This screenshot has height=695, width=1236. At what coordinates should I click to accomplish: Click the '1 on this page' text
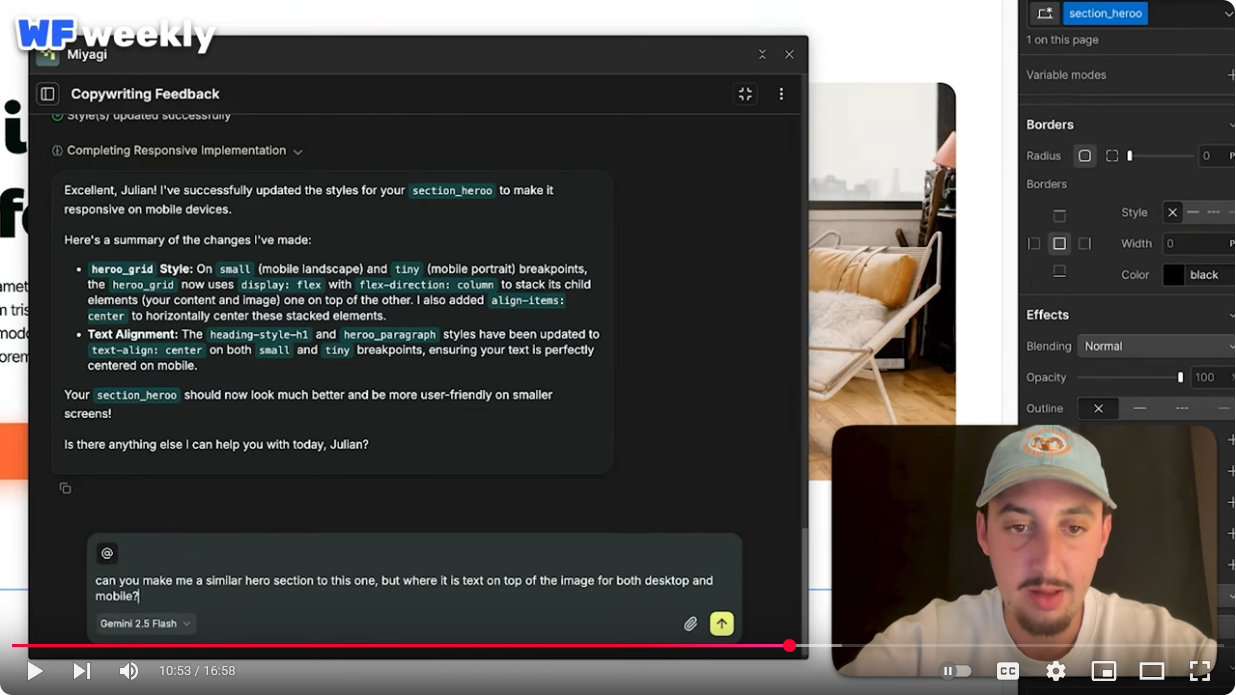1062,40
